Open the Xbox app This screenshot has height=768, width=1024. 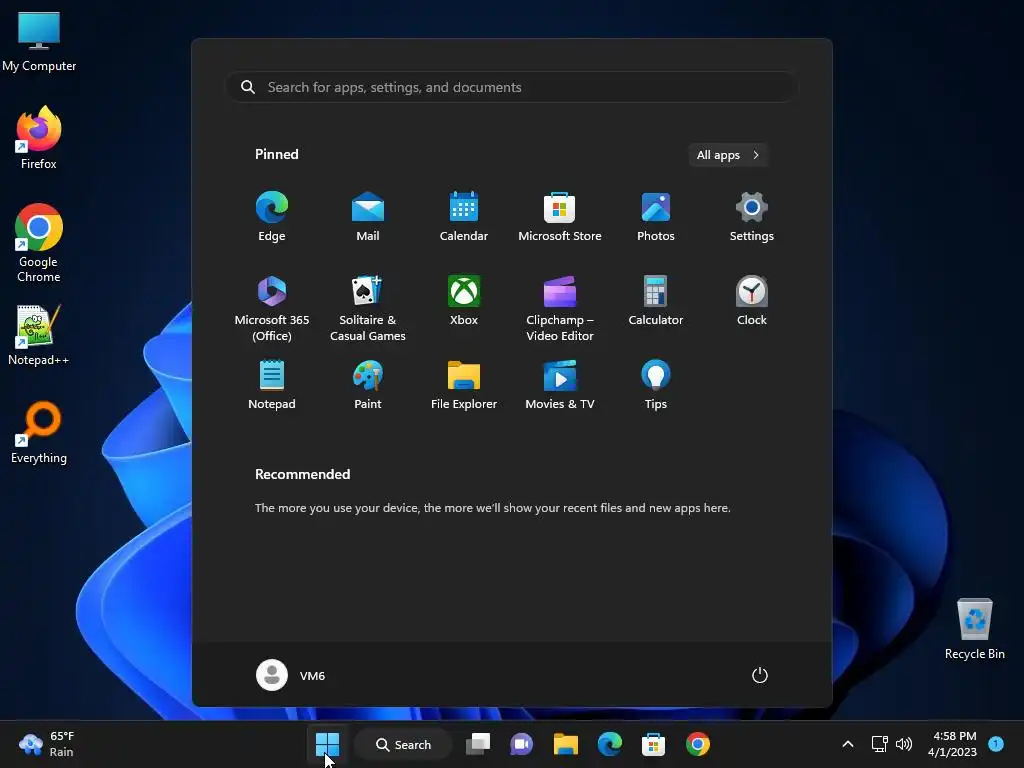[464, 301]
